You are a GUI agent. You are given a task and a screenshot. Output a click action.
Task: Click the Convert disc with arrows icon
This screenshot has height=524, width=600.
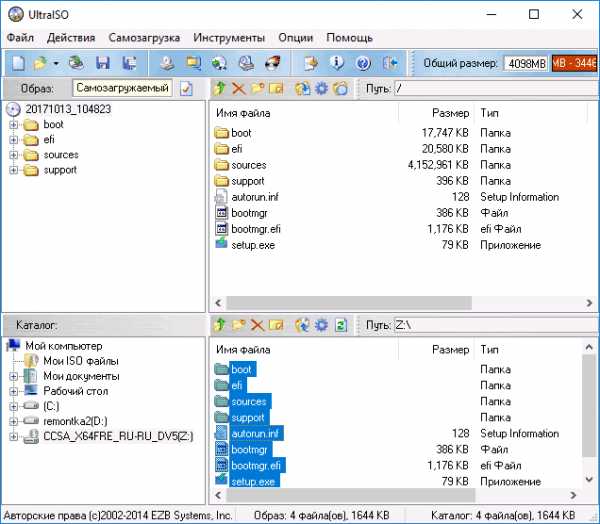click(x=219, y=63)
